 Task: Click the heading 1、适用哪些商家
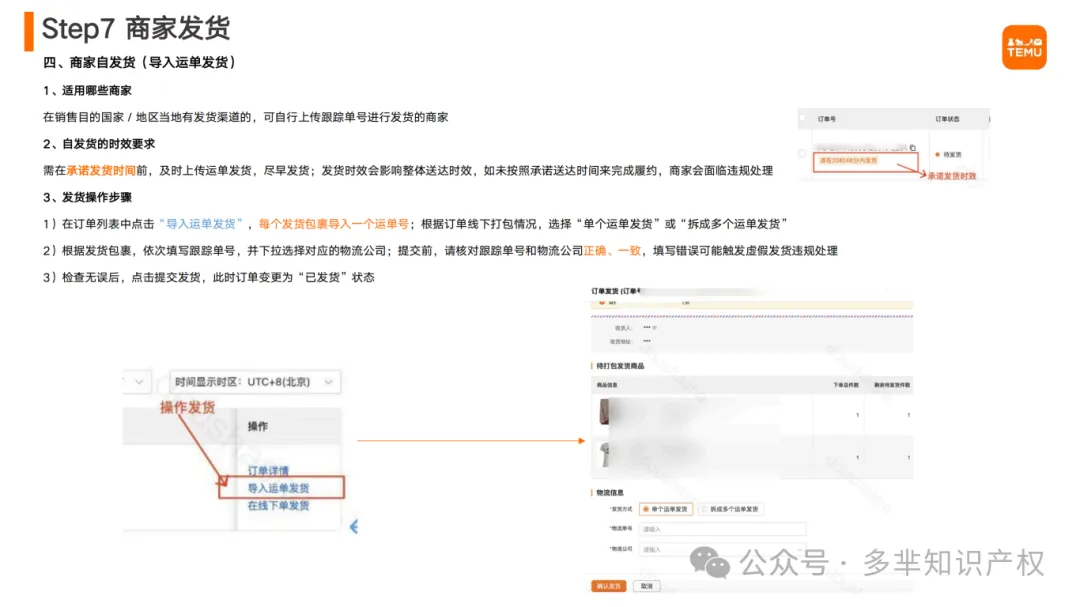pos(87,90)
